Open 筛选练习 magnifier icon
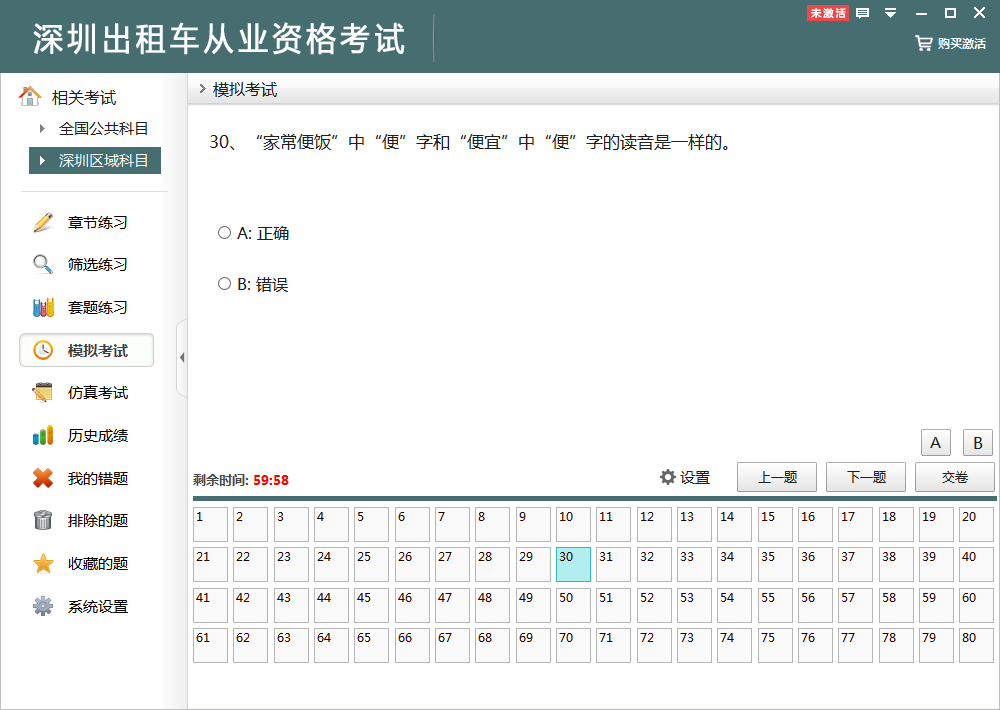Image resolution: width=1000 pixels, height=710 pixels. pos(43,265)
